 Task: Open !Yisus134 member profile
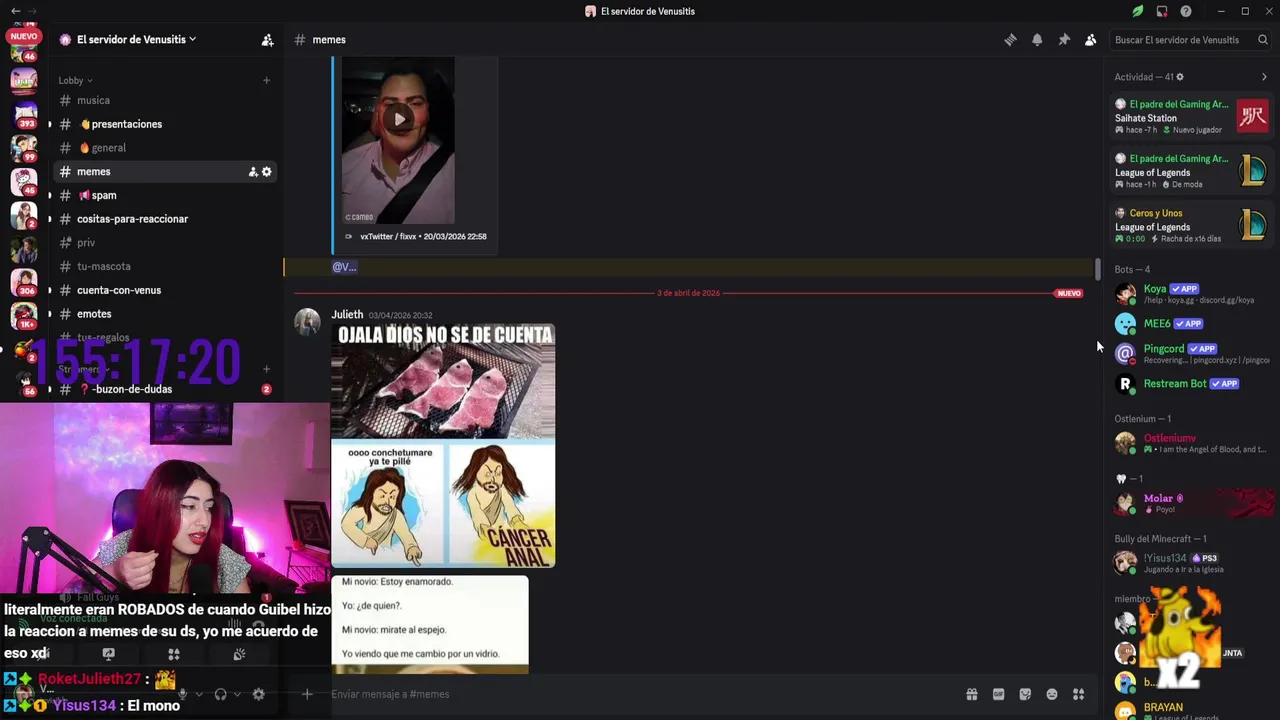tap(1191, 563)
